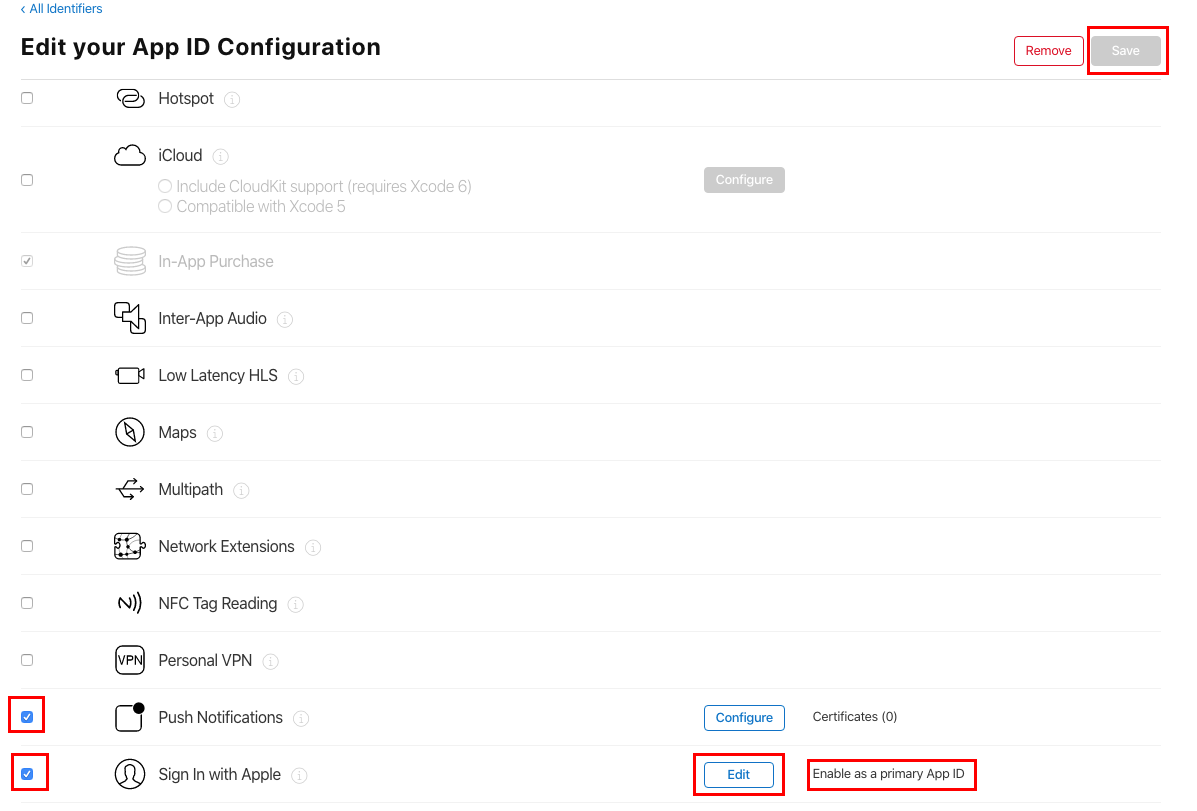Click the NFC Tag Reading icon

130,603
